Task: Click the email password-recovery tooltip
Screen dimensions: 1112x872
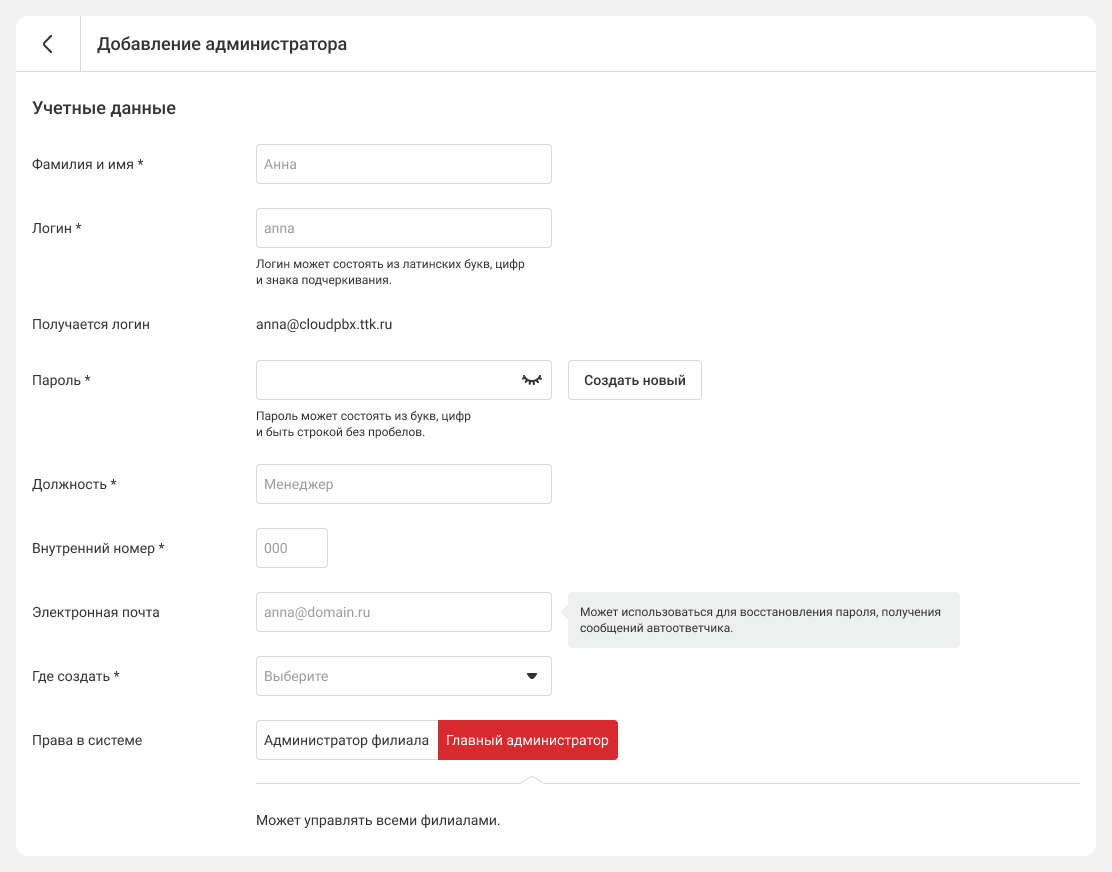Action: point(763,620)
